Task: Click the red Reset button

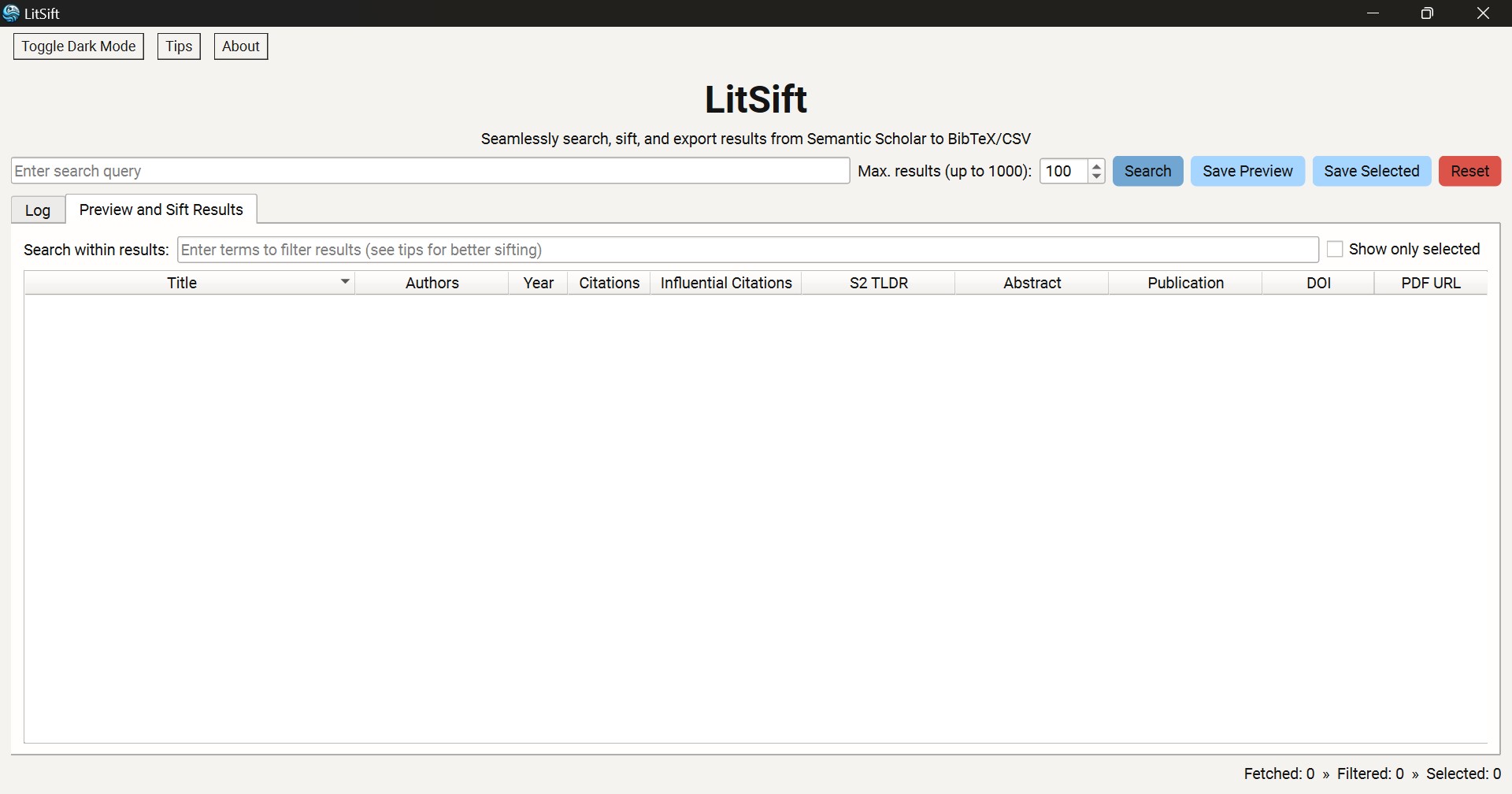Action: click(1469, 171)
